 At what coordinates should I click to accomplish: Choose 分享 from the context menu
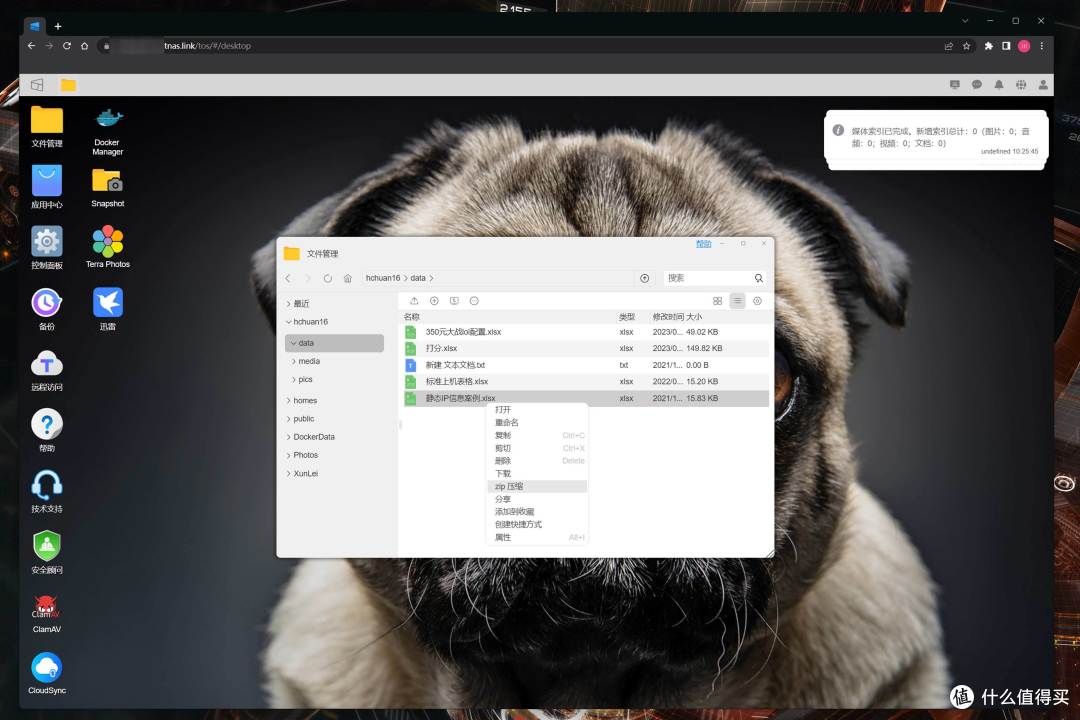[x=537, y=499]
